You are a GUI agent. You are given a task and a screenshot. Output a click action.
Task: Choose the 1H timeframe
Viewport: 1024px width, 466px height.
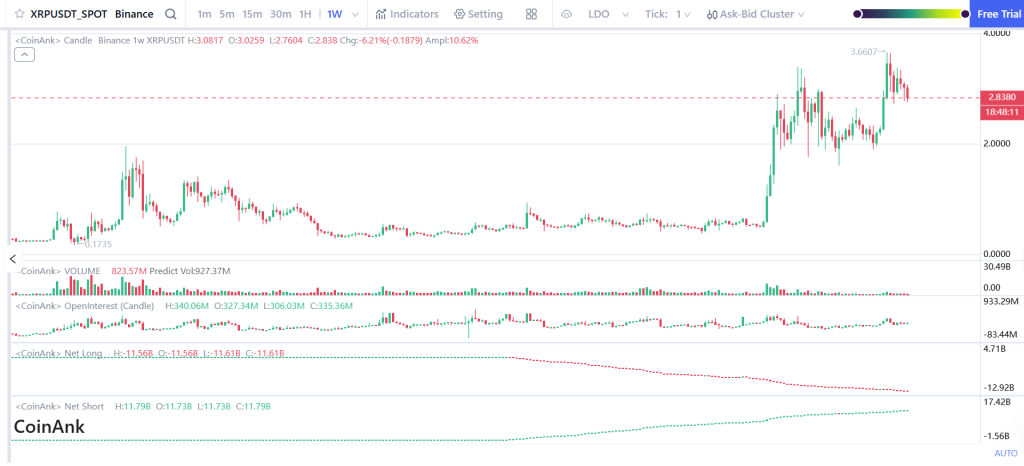pyautogui.click(x=305, y=14)
